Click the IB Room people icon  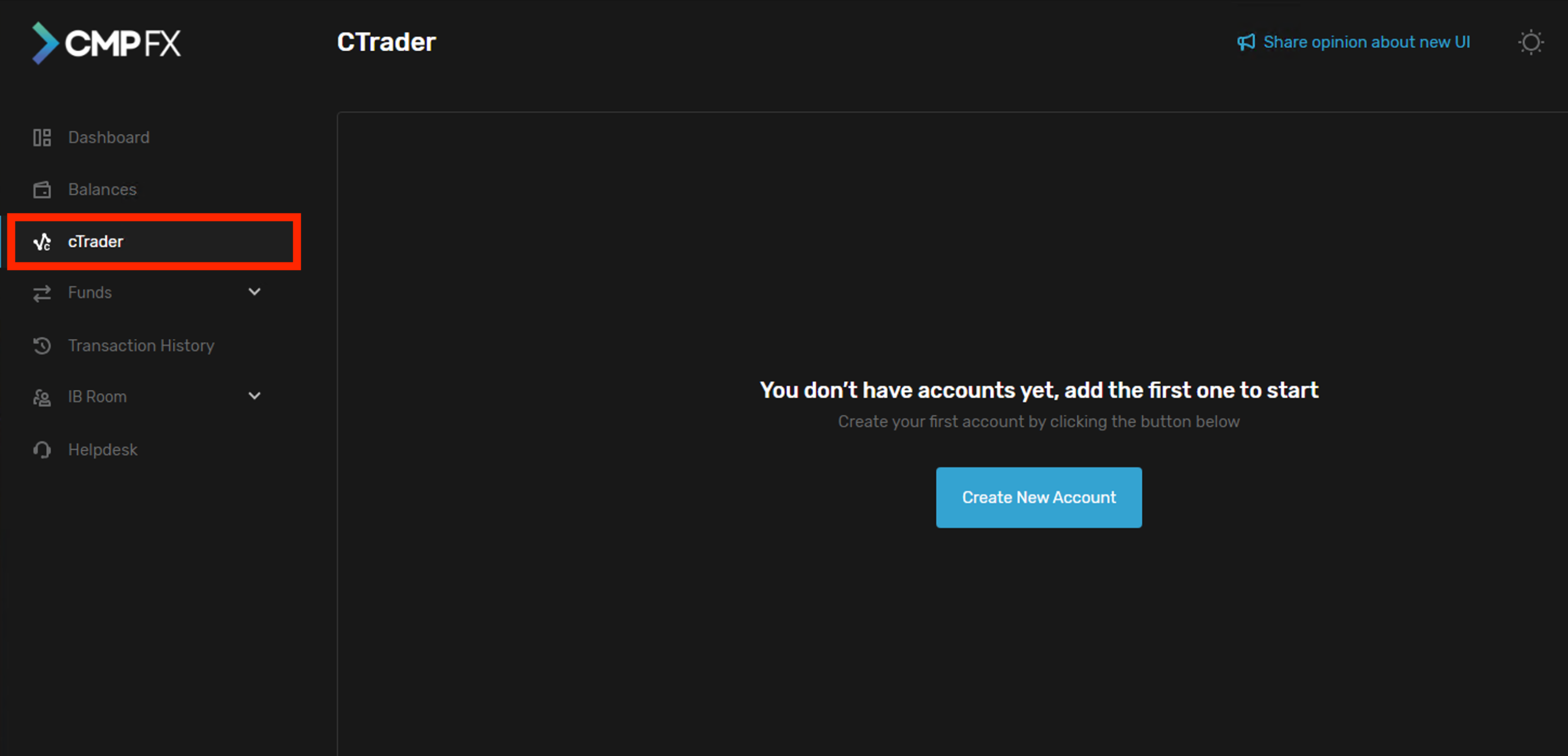(42, 398)
